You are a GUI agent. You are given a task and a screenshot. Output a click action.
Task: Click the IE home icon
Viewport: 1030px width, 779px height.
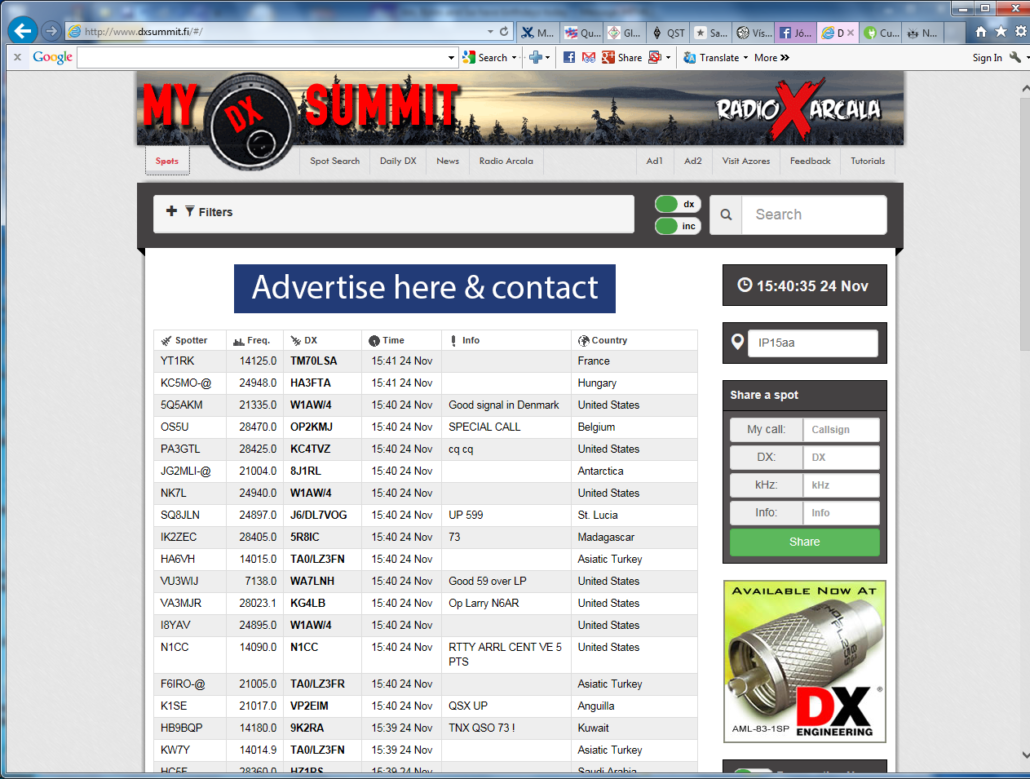tap(981, 32)
